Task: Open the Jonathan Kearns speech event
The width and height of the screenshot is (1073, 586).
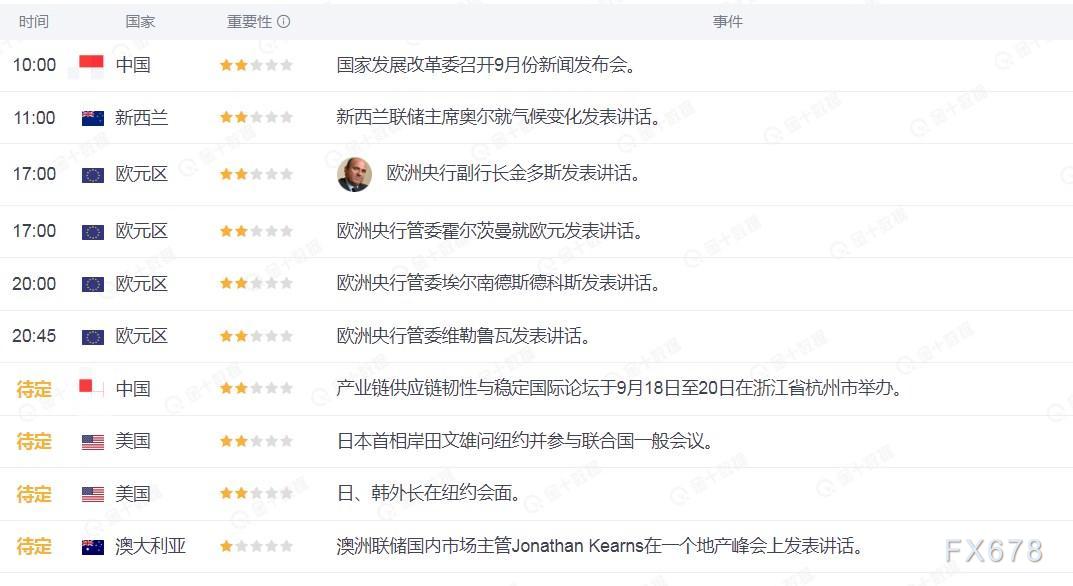Action: click(599, 546)
